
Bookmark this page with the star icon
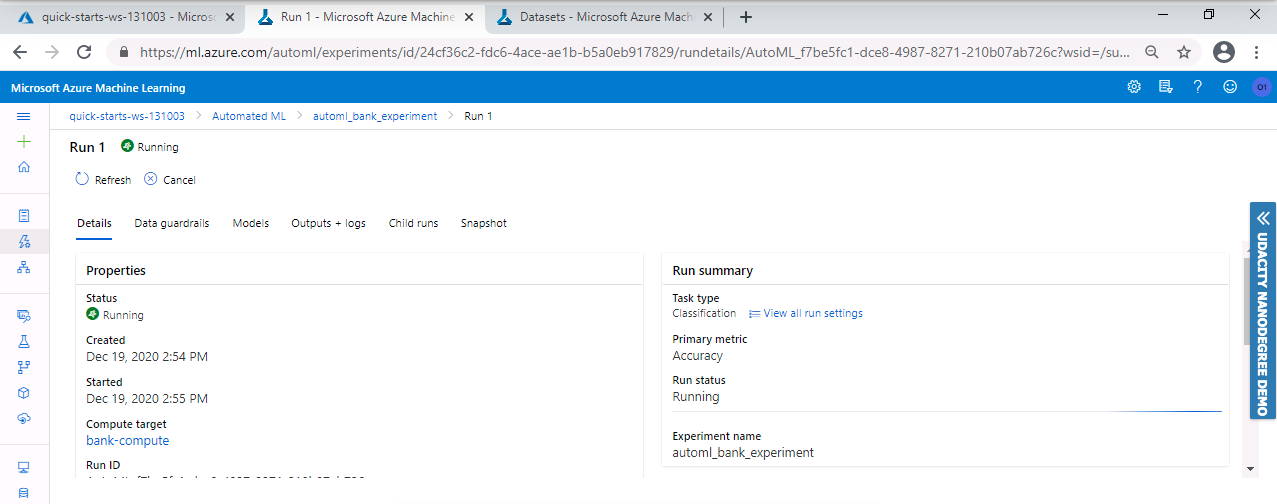pos(1184,52)
